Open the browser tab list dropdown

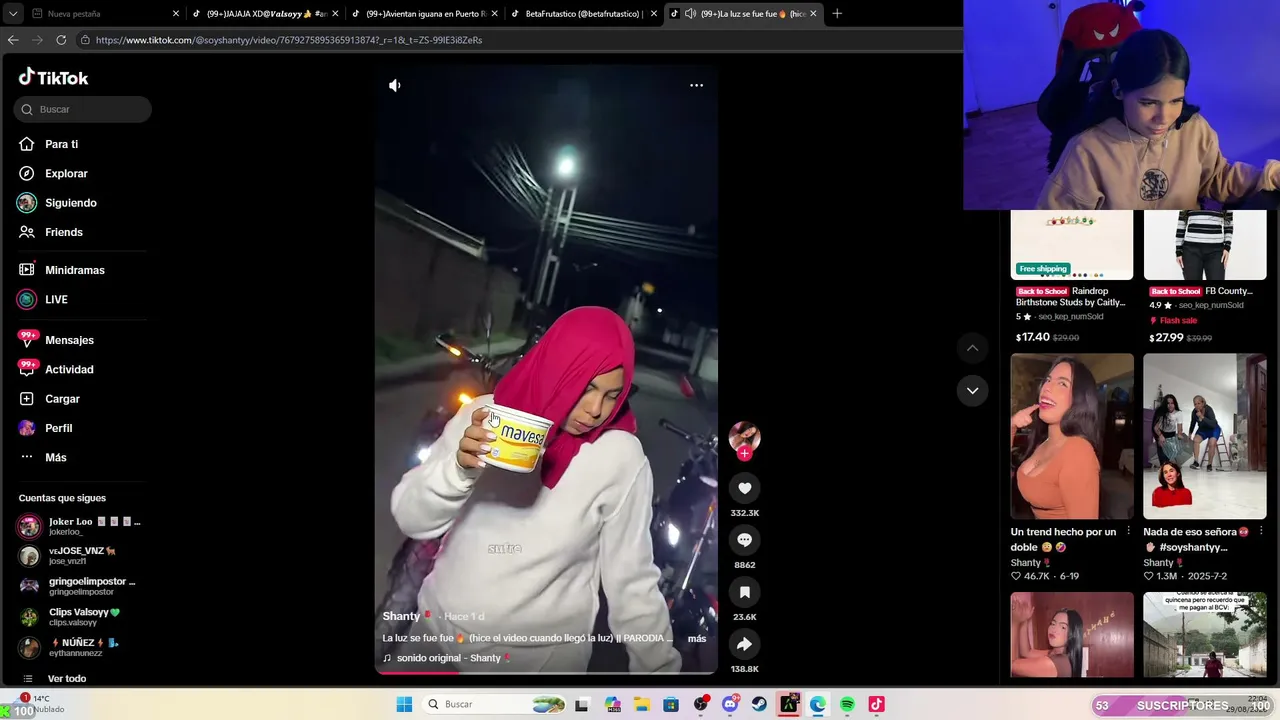[11, 14]
